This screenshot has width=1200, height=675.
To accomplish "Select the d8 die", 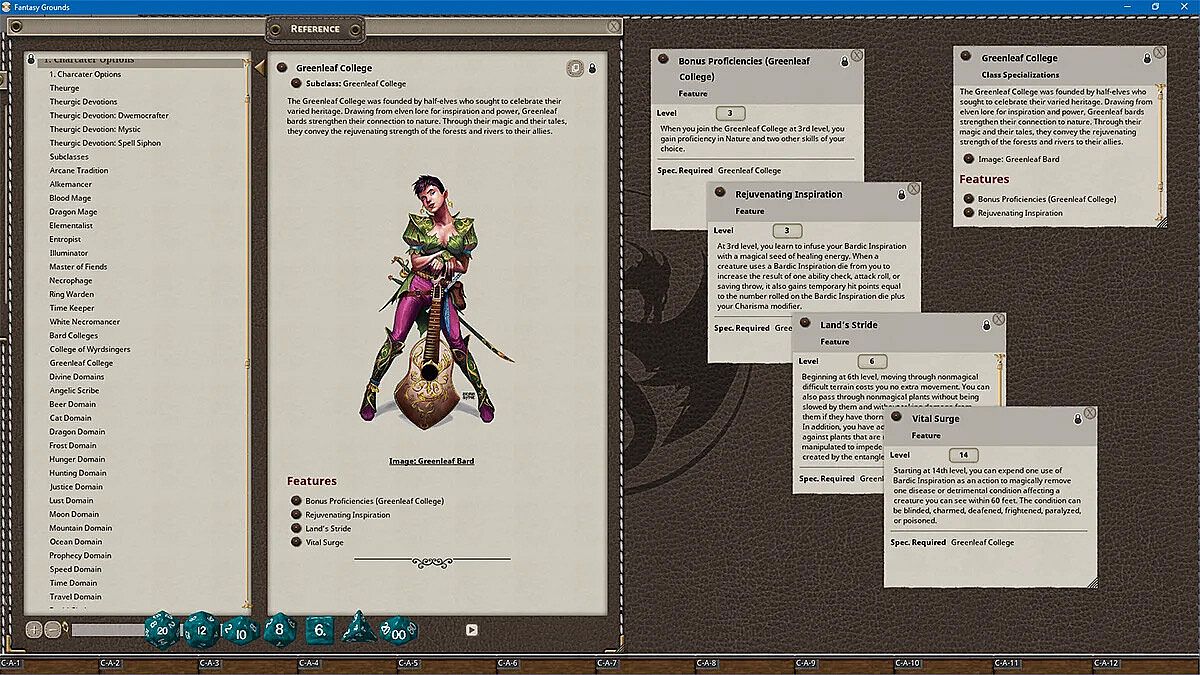I will tap(280, 630).
